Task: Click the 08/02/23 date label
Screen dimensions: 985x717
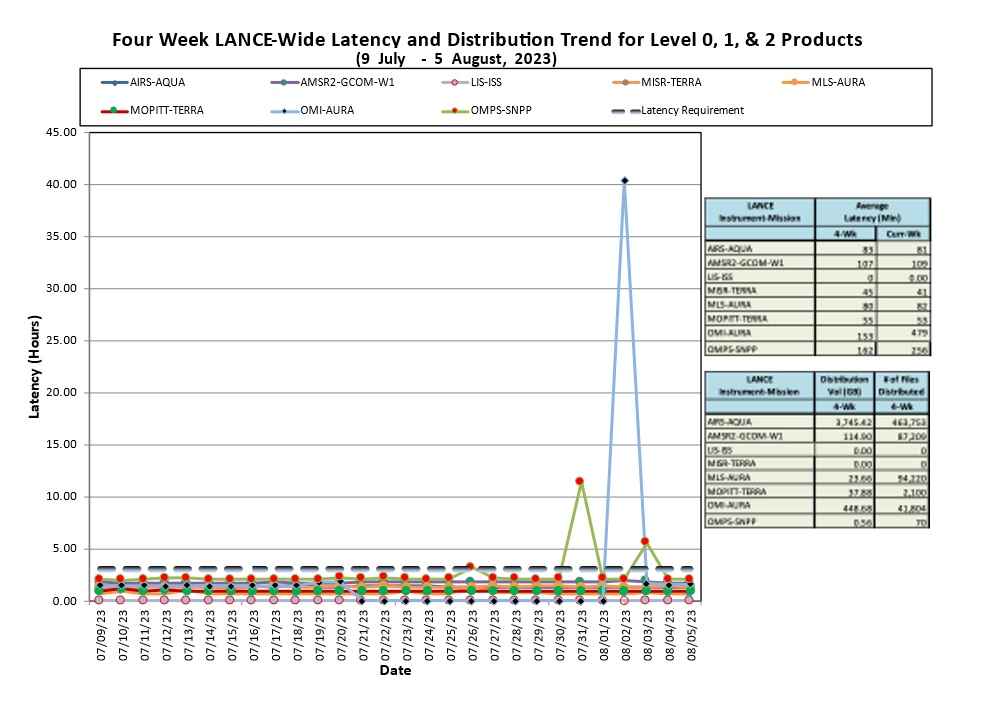Action: (626, 635)
